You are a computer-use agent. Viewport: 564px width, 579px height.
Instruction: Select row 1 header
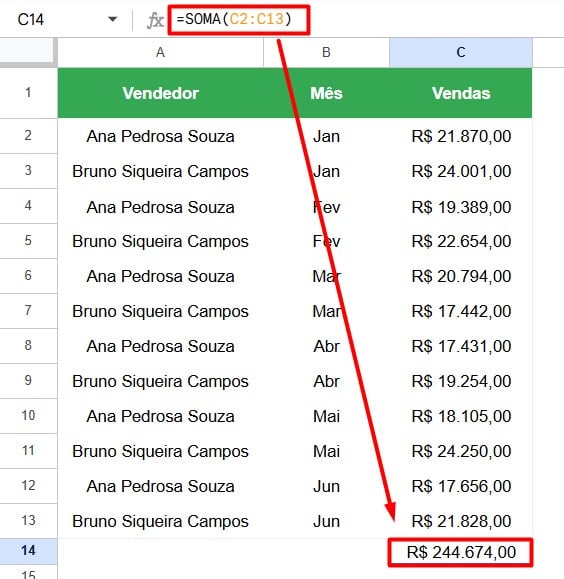tap(28, 93)
